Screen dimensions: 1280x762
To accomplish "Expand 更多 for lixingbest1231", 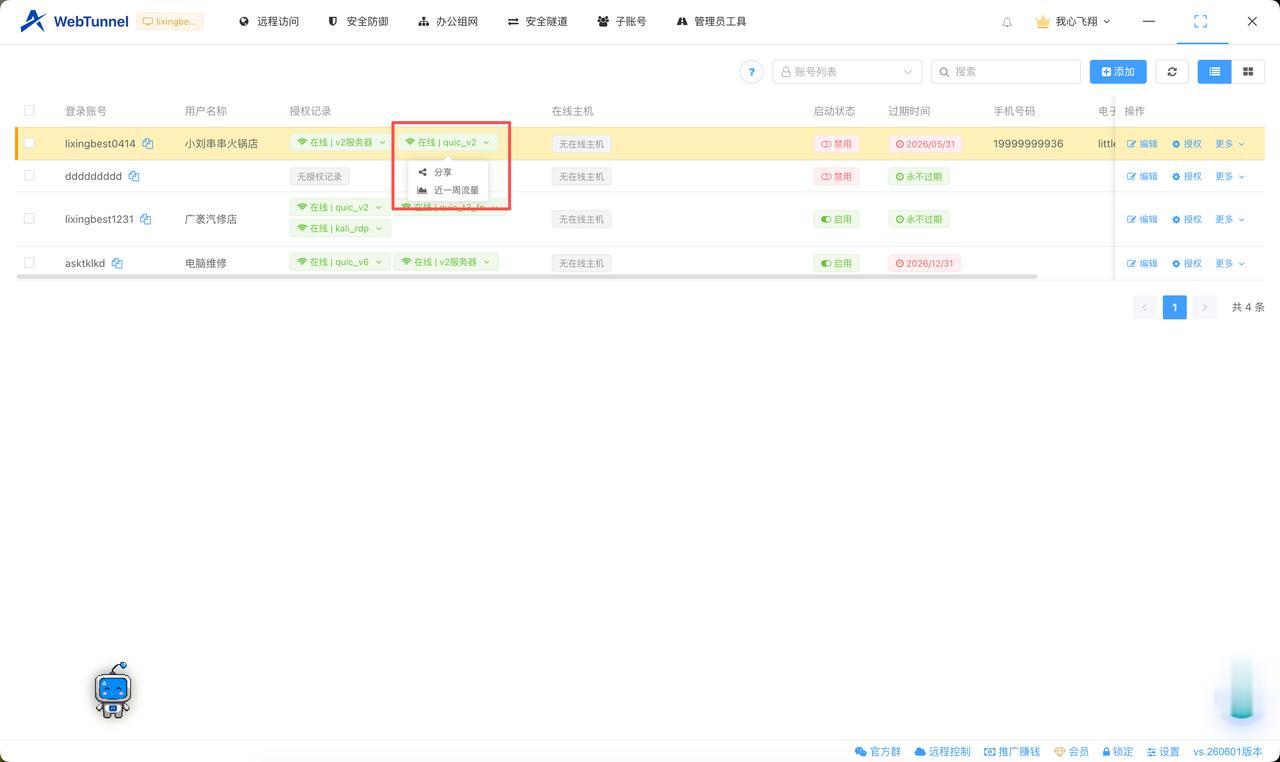I will coord(1230,219).
